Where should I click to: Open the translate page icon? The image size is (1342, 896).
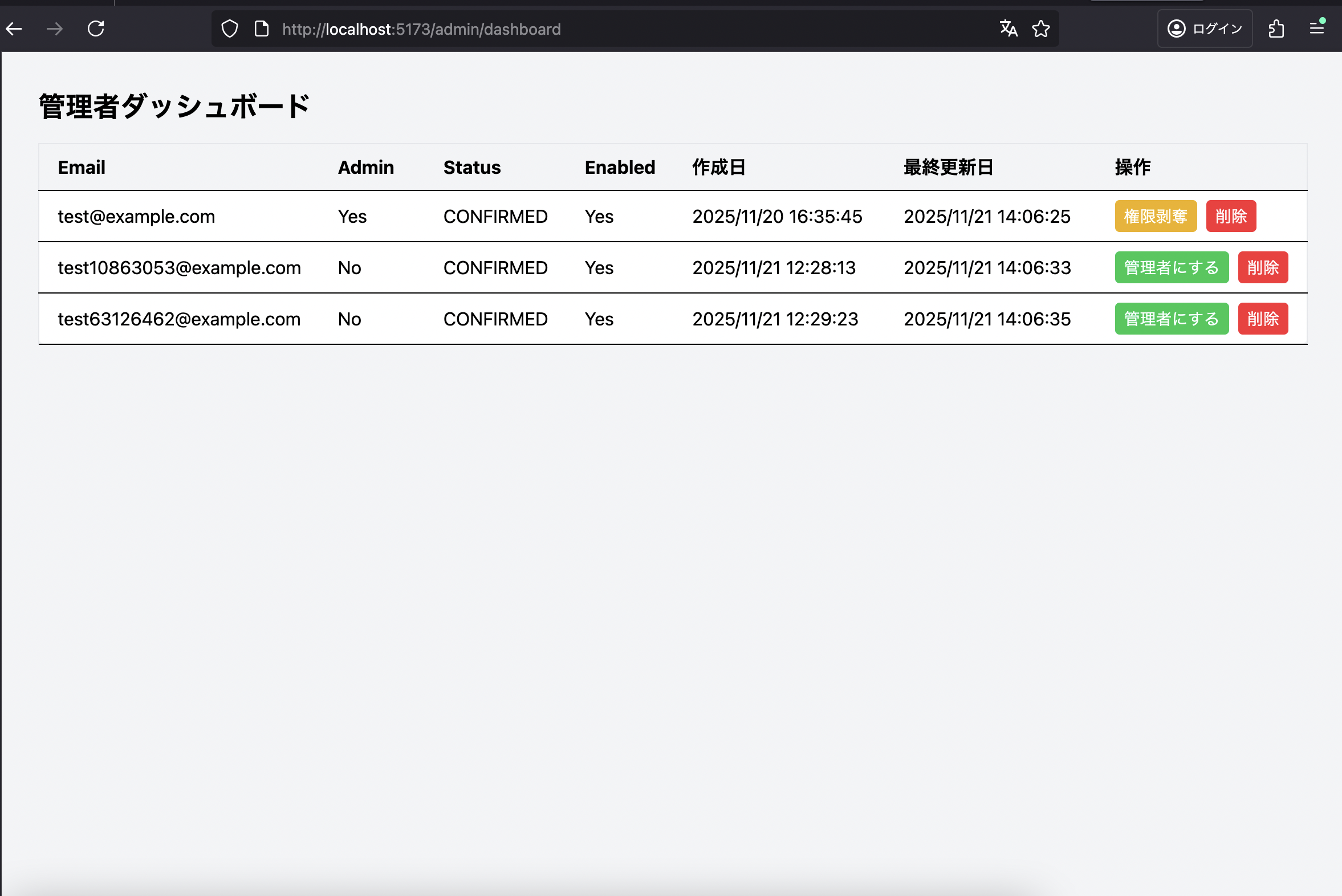(1008, 28)
